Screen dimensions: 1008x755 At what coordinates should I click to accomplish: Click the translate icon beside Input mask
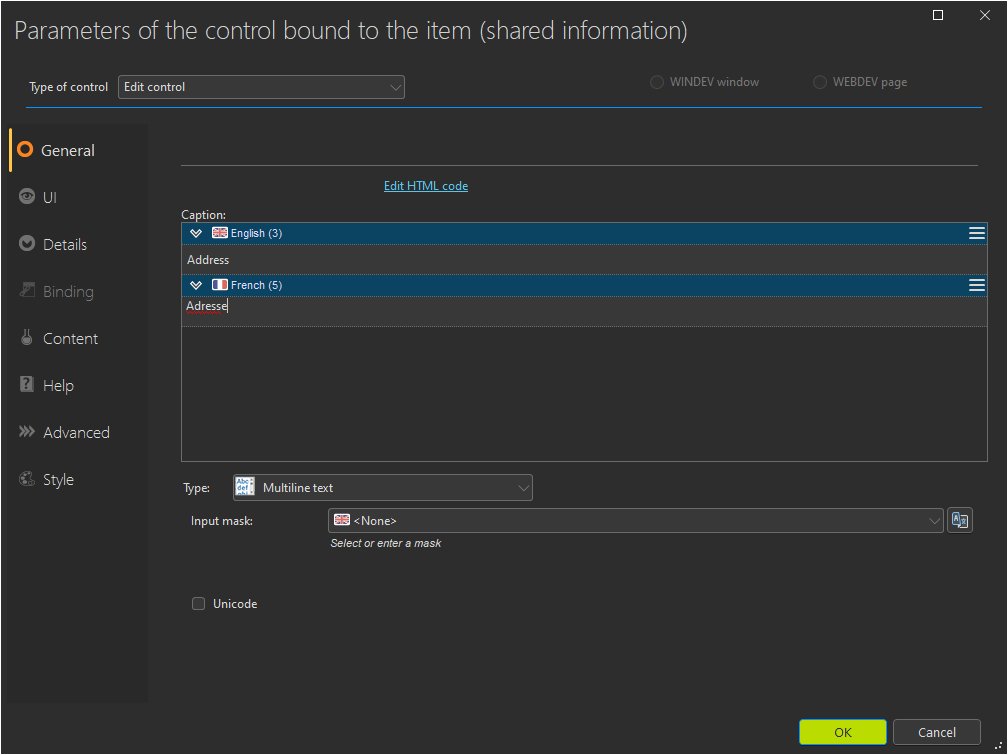point(960,520)
